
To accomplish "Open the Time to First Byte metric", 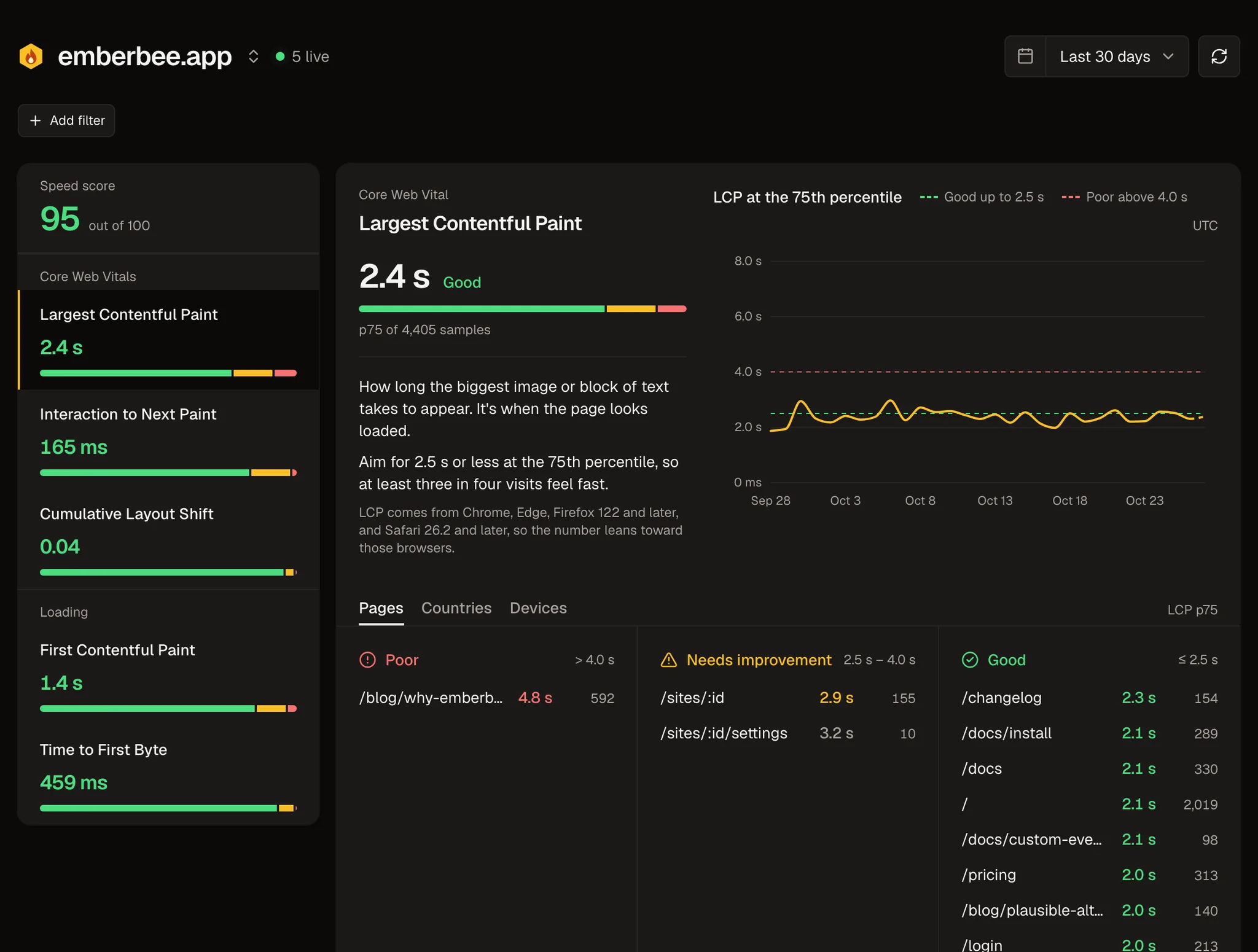I will pyautogui.click(x=168, y=774).
